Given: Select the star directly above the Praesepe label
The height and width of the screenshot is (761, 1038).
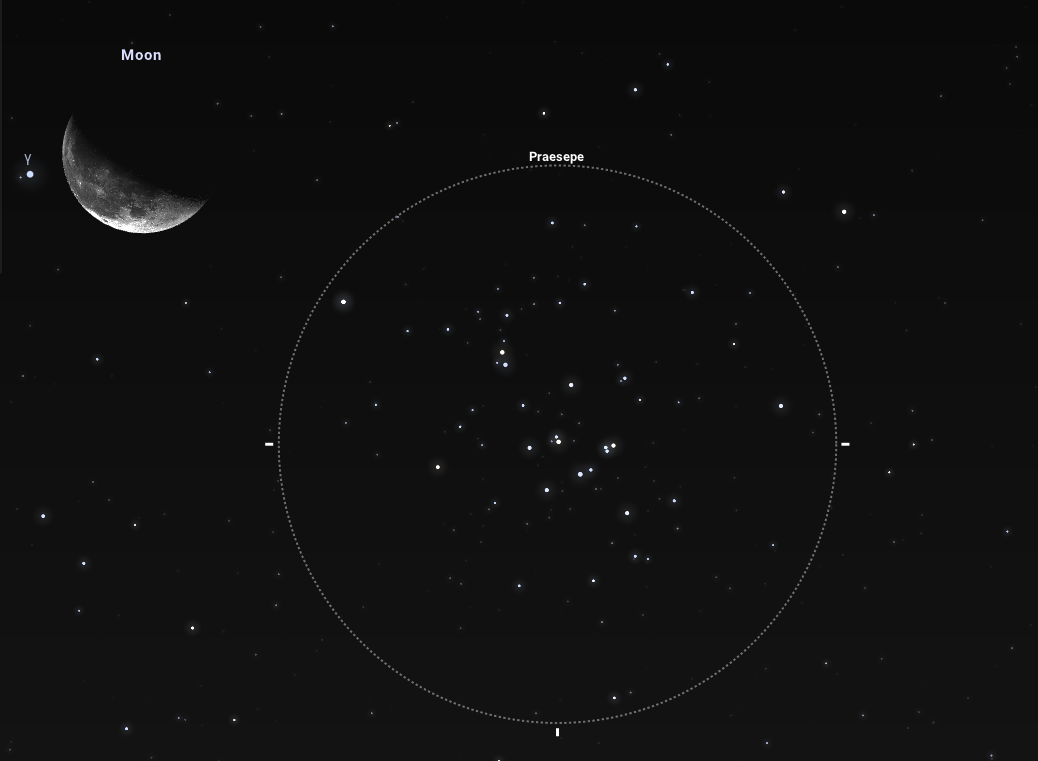Looking at the screenshot, I should click(x=544, y=113).
